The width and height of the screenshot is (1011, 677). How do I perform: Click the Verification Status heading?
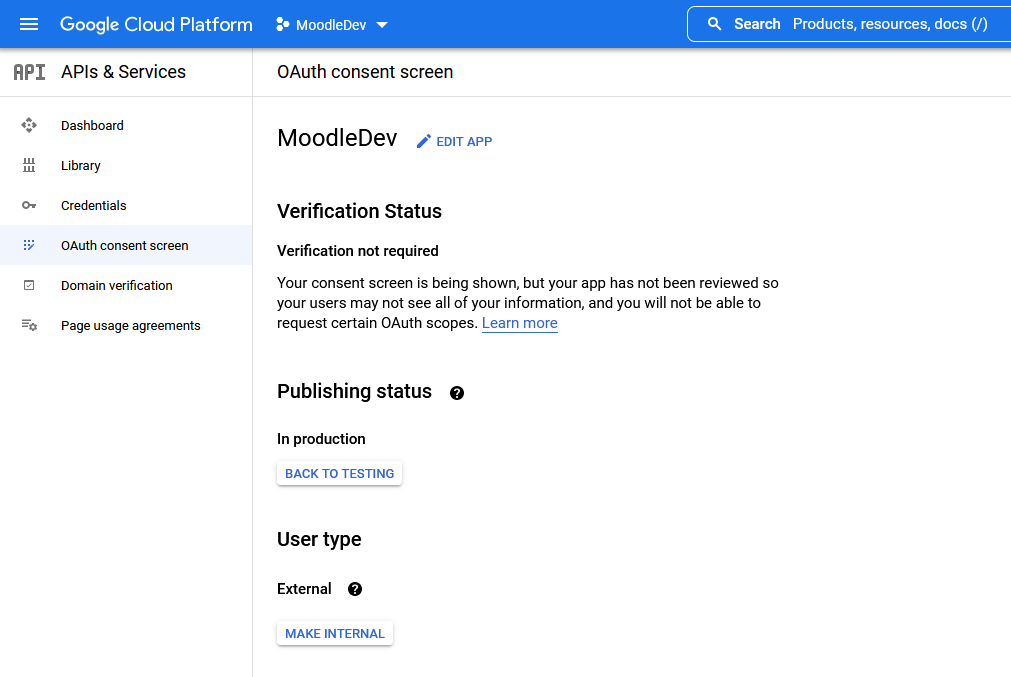[359, 211]
